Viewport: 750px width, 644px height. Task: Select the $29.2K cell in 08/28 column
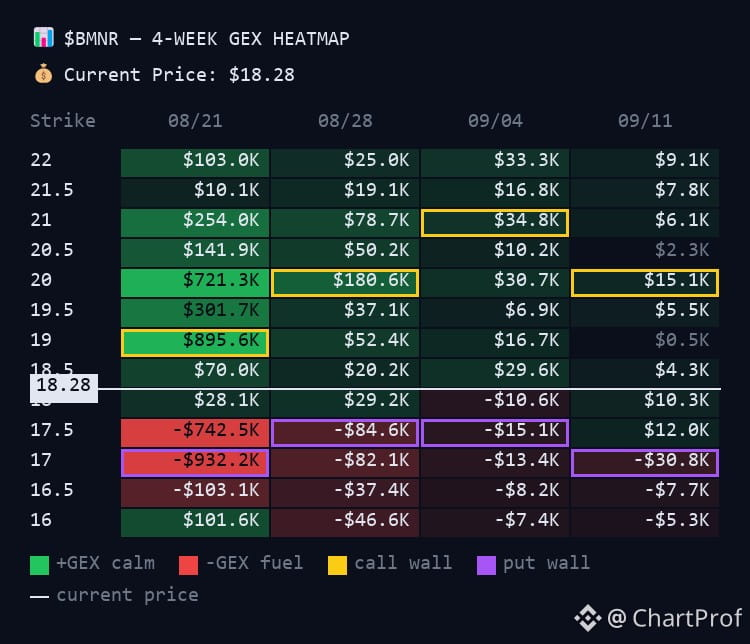coord(345,403)
